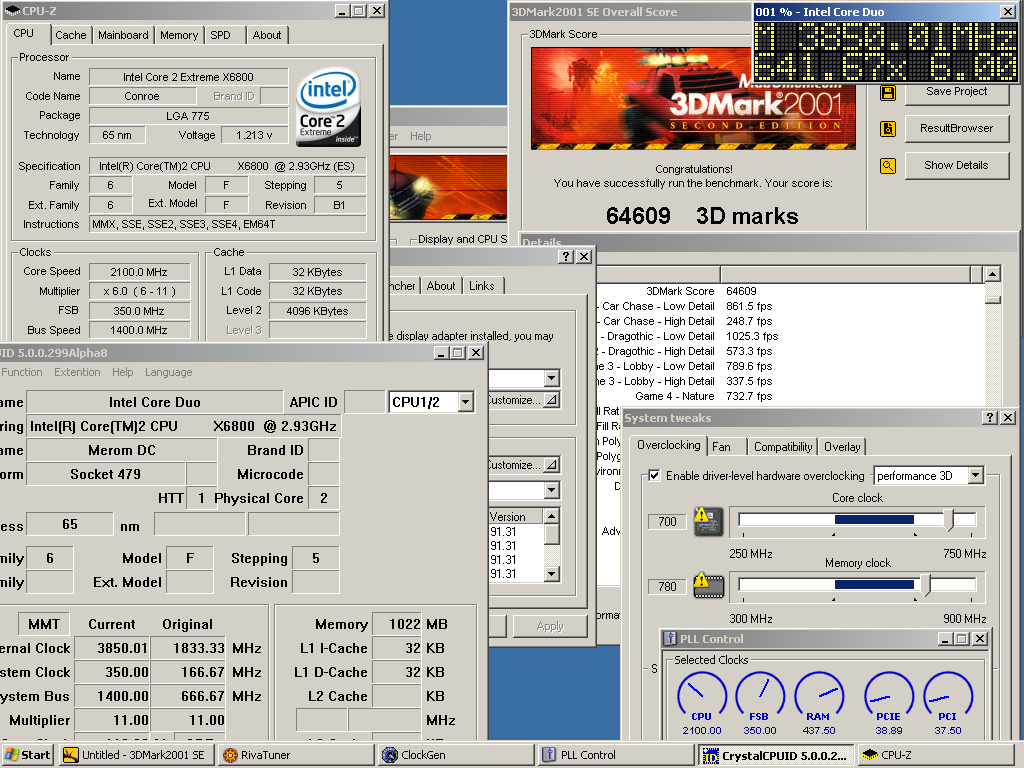Open the Help menu in CrystalCPUID
The image size is (1024, 768).
[x=122, y=372]
